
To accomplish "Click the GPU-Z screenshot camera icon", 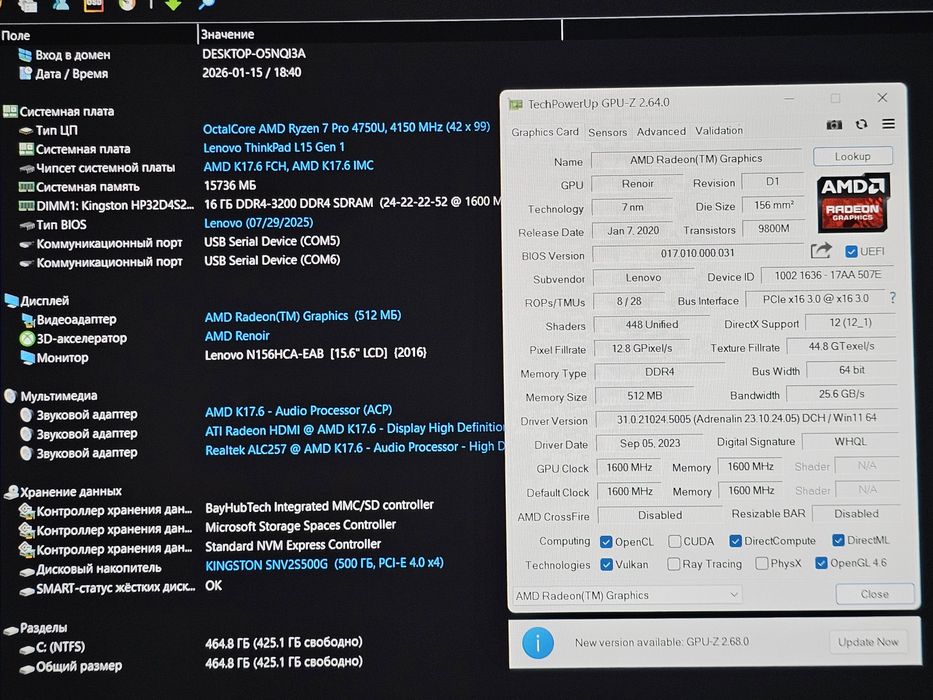I will [834, 124].
